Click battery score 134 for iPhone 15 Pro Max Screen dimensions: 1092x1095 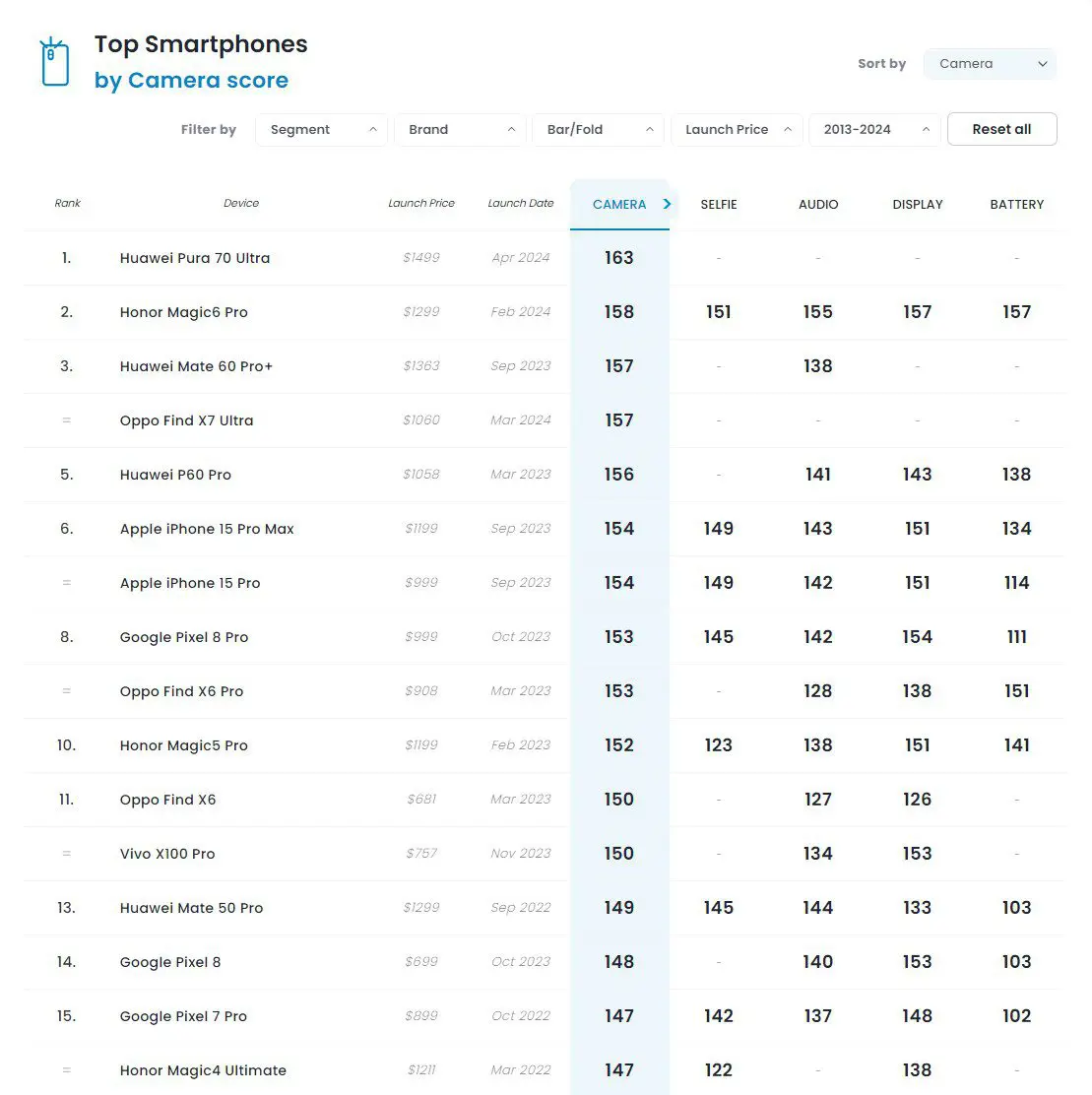(1016, 529)
